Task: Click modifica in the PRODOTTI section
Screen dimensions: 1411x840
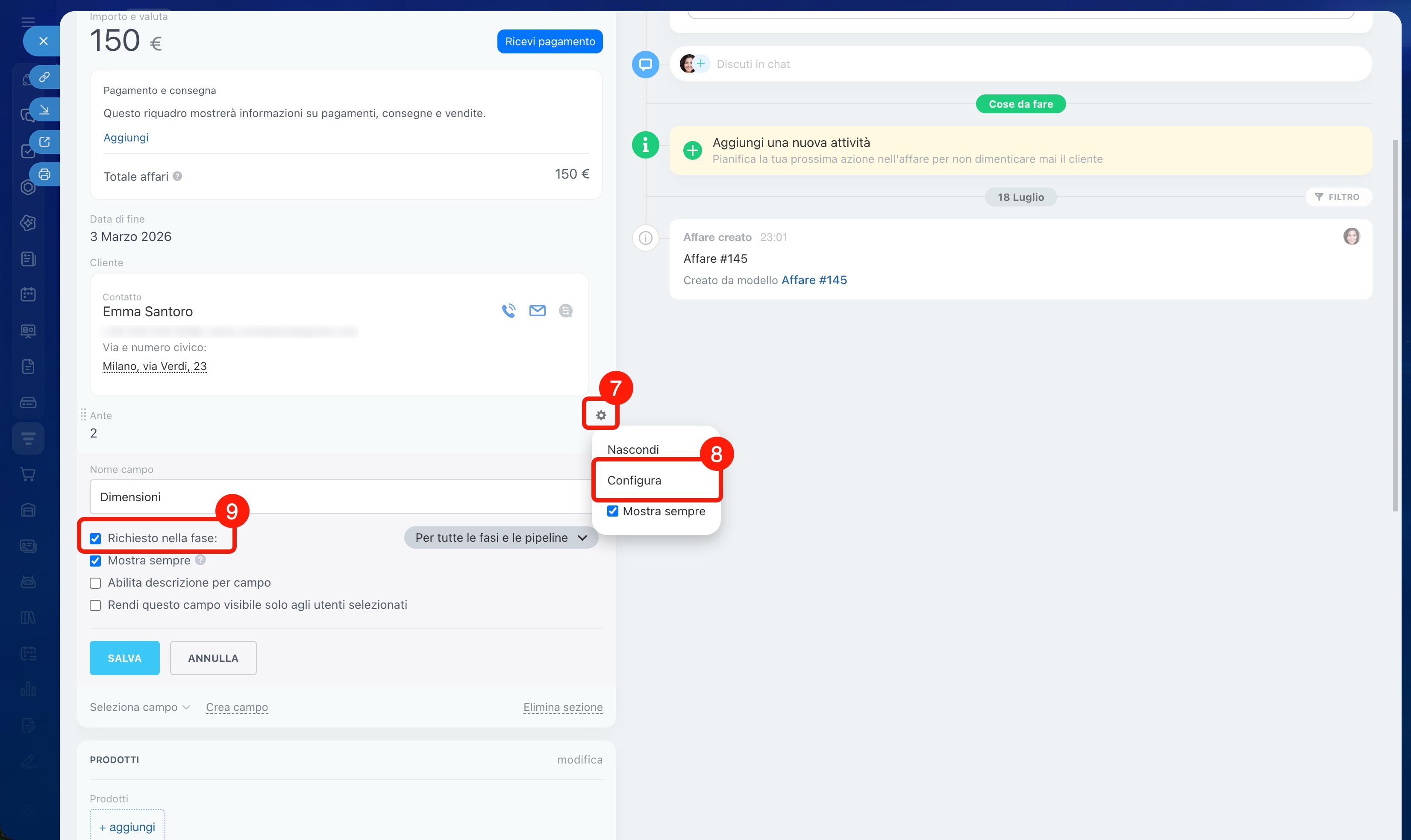Action: pyautogui.click(x=579, y=760)
